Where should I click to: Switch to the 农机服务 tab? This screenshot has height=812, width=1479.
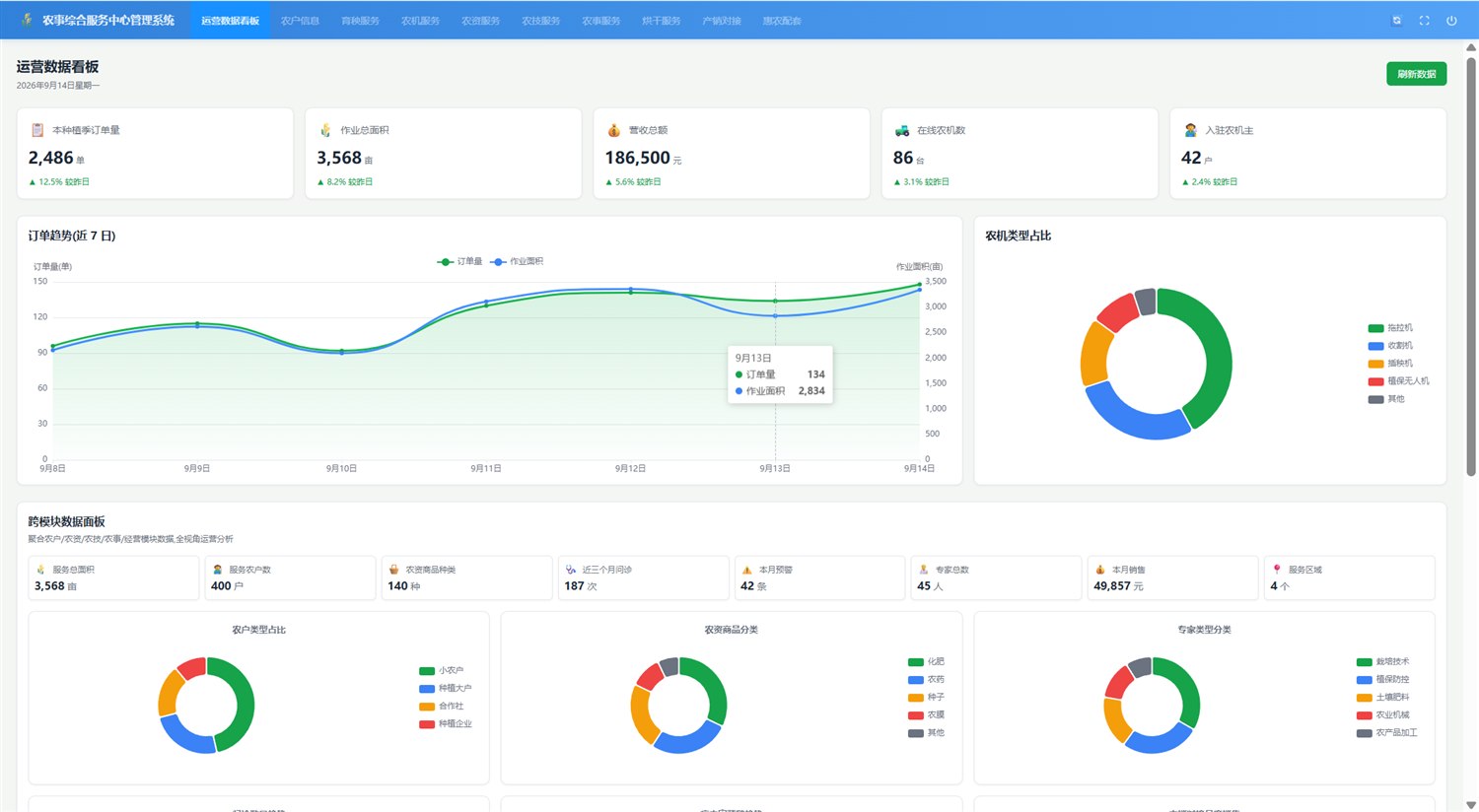420,21
